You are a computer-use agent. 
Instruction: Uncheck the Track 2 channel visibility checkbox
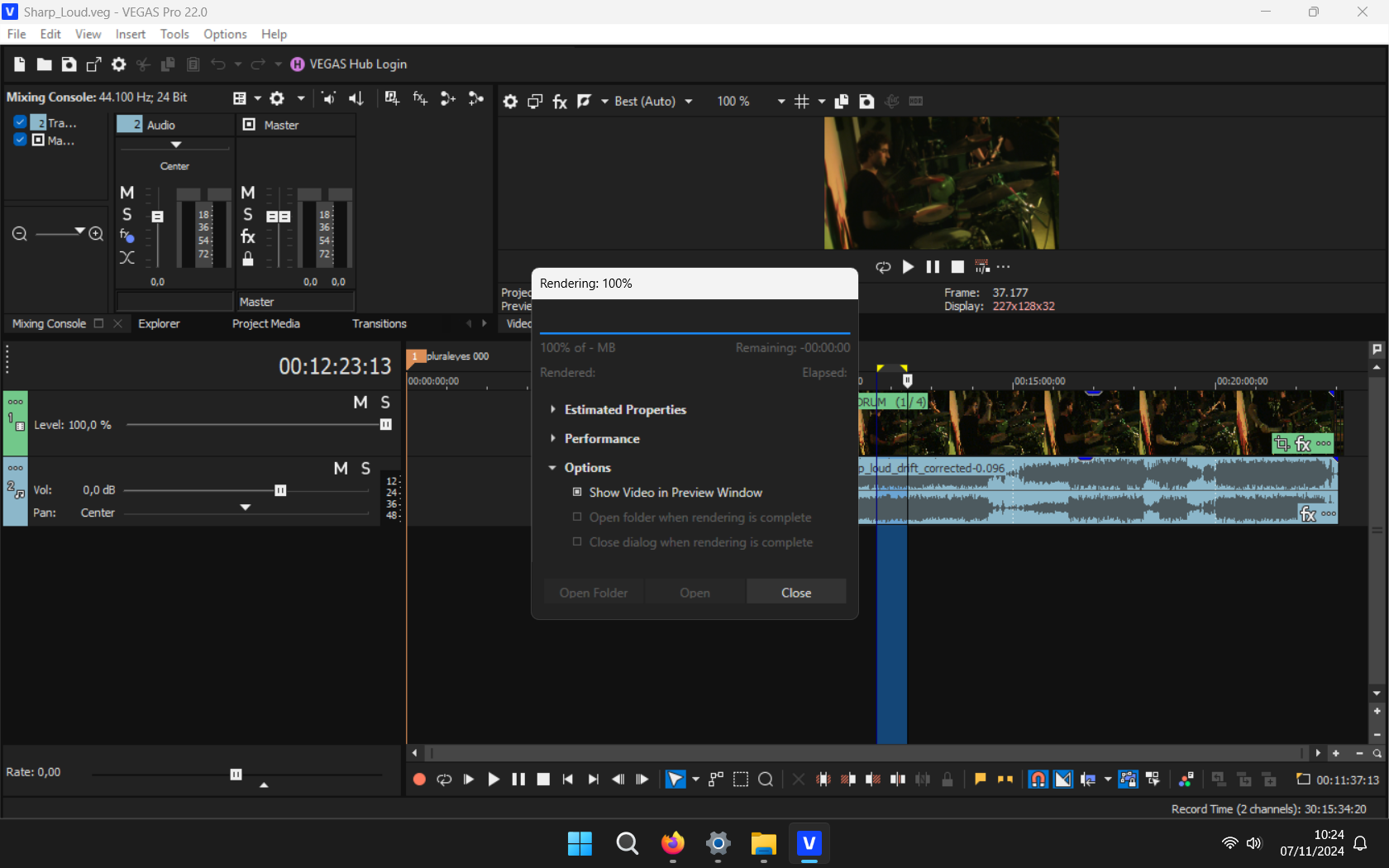click(x=20, y=122)
